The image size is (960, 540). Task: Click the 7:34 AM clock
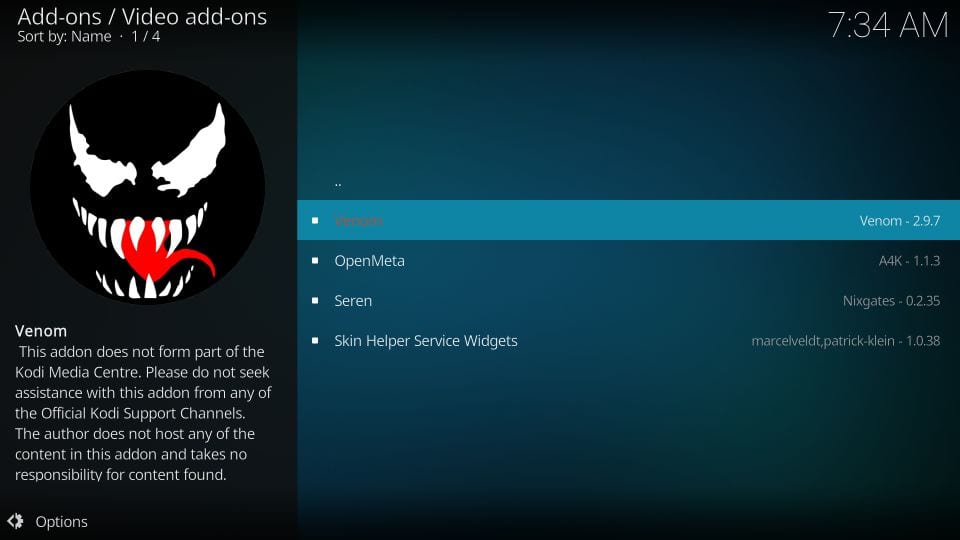pos(888,25)
